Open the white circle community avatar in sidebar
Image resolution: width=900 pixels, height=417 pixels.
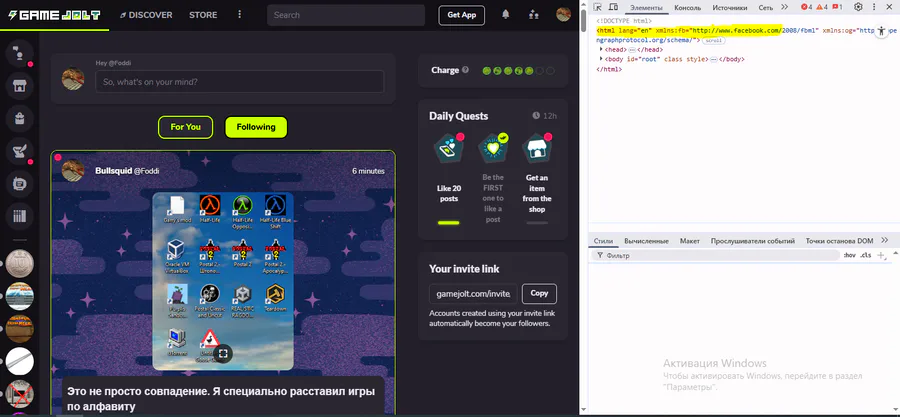20,362
